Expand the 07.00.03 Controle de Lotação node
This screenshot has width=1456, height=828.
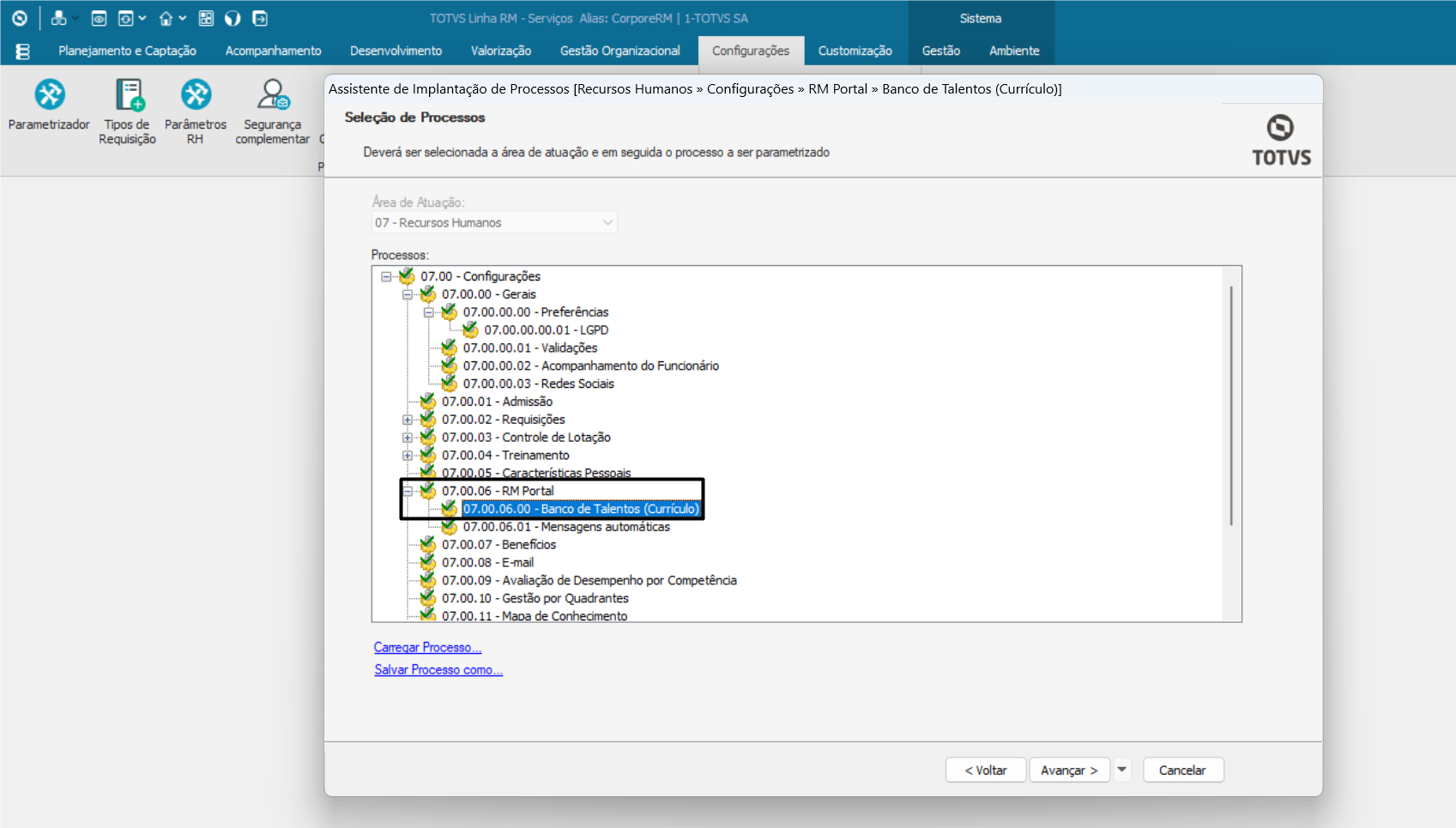408,438
